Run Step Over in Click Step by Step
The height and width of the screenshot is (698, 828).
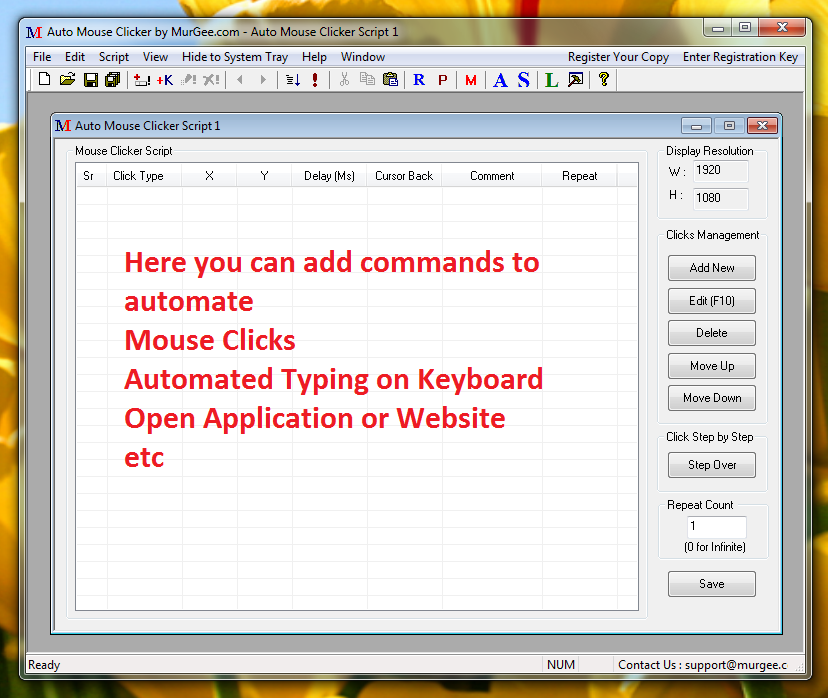711,464
